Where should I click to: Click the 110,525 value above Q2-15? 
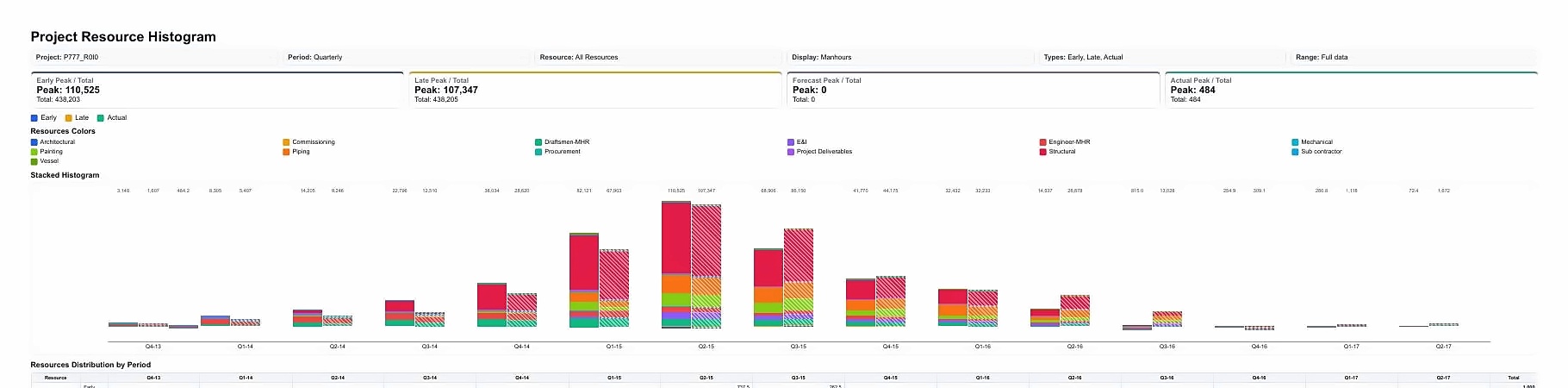pos(676,191)
